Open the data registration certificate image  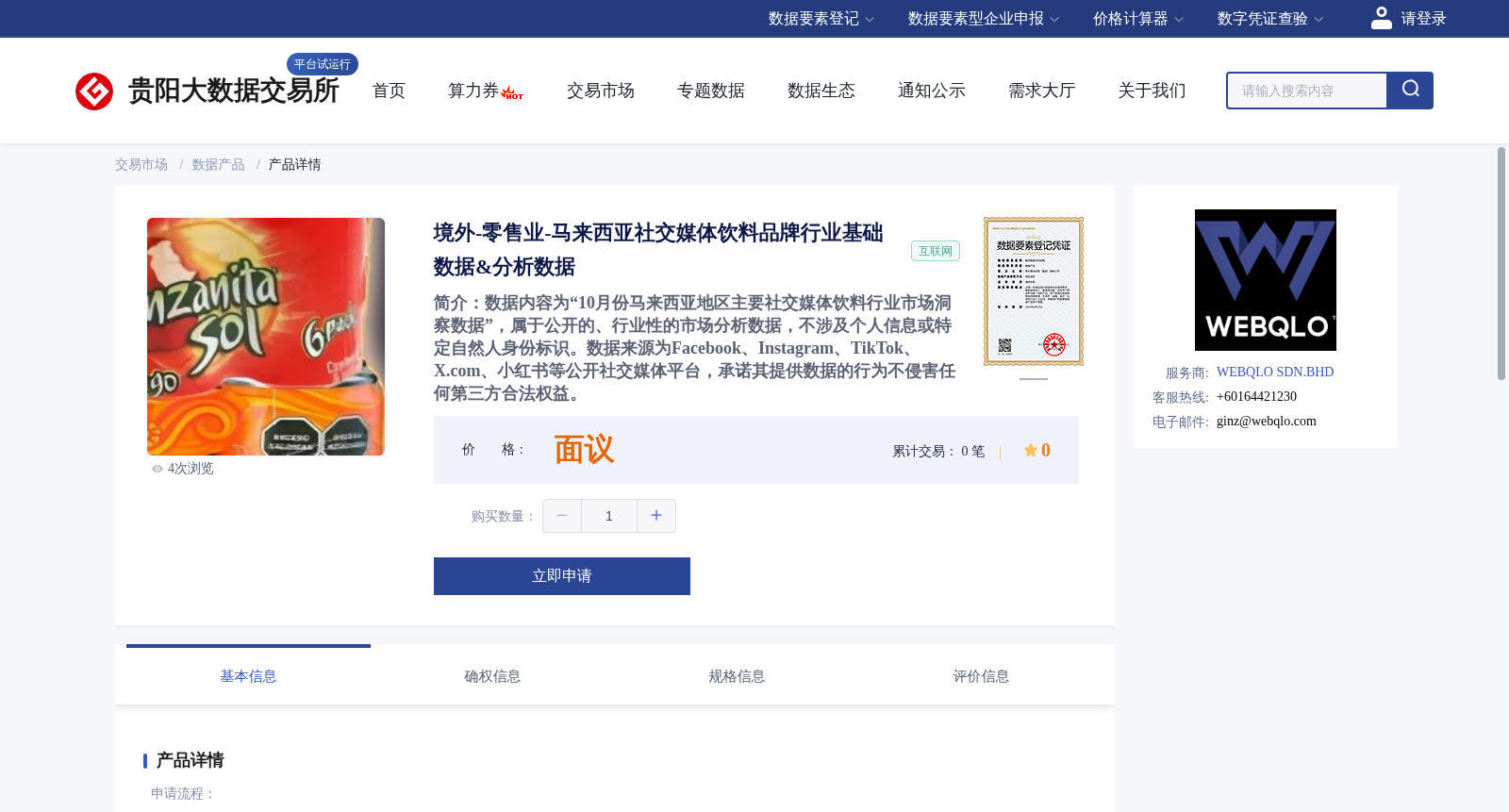click(x=1034, y=291)
